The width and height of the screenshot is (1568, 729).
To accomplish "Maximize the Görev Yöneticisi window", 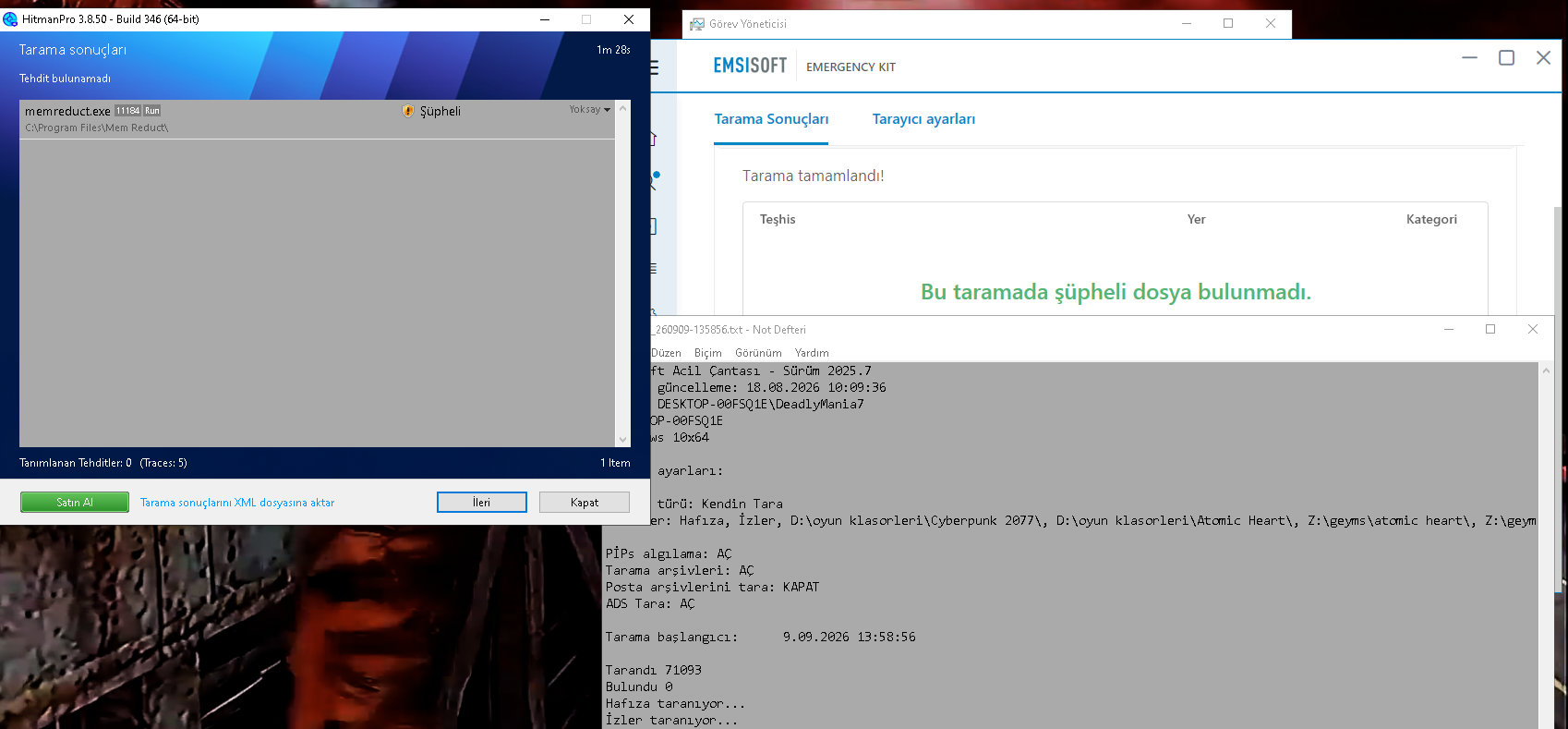I will click(1228, 24).
